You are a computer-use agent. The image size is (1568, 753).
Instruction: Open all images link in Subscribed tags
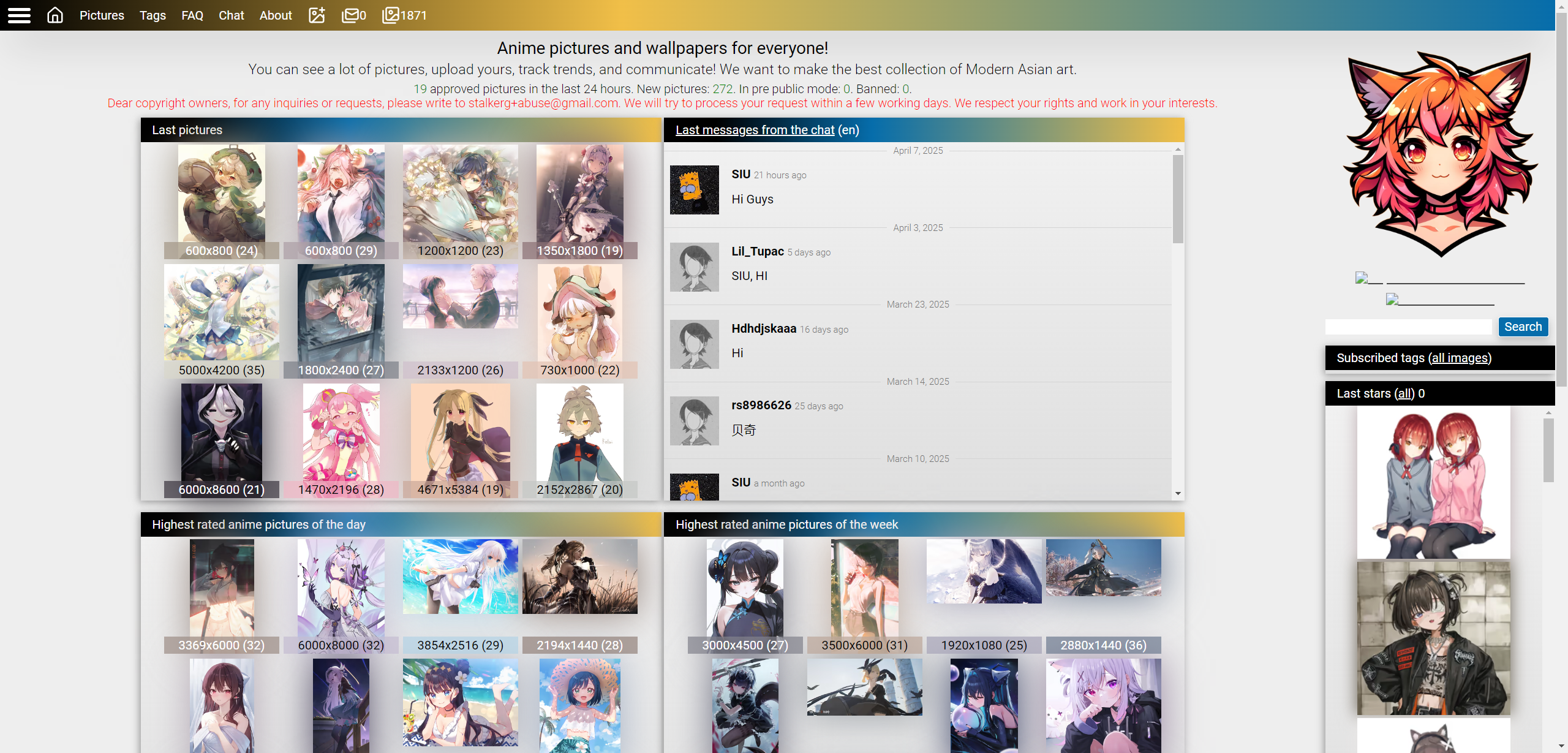(1460, 358)
